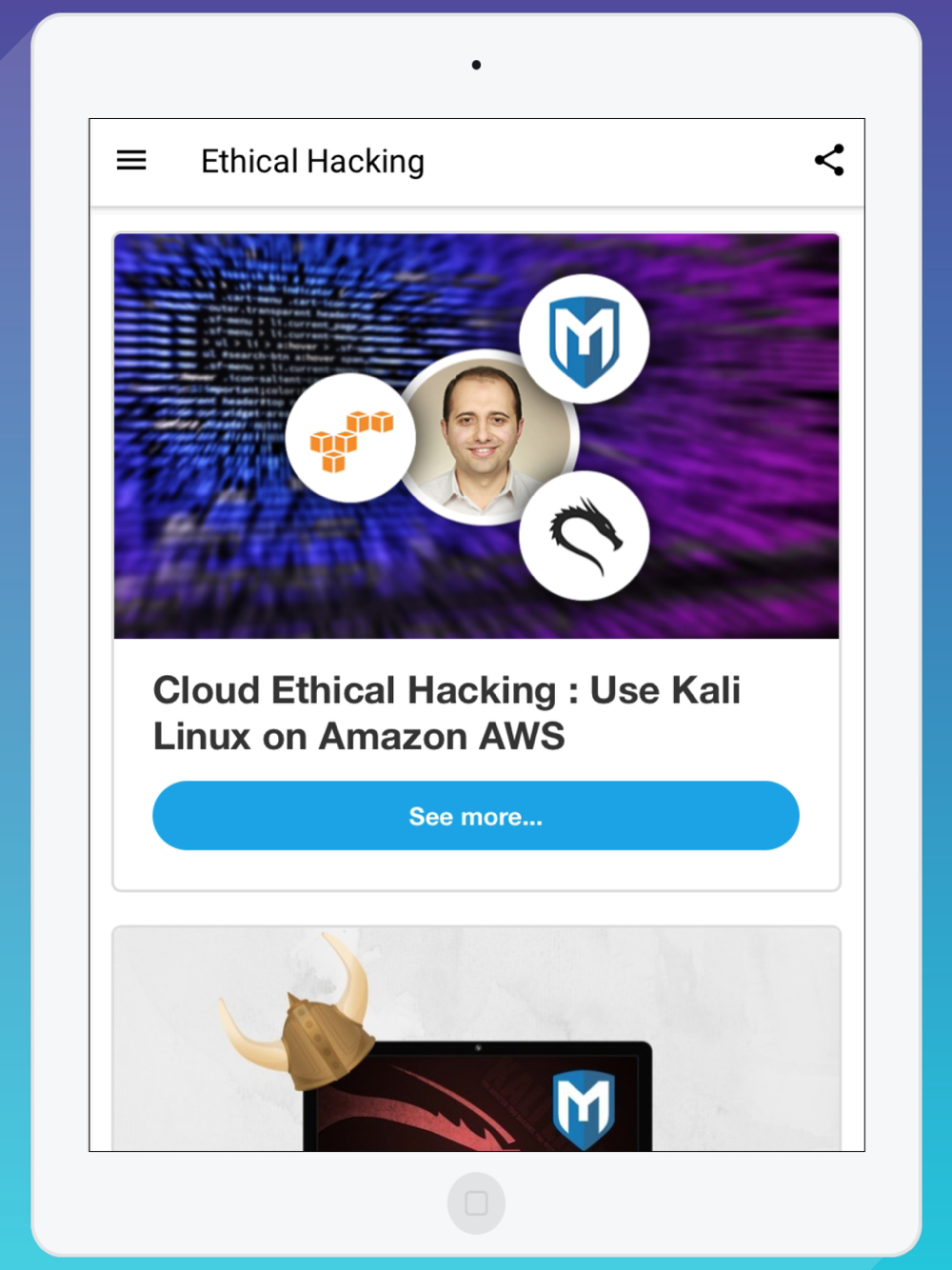Screen dimensions: 952x1270
Task: Click Metasploit shield on the laptop screen
Action: [x=584, y=1109]
